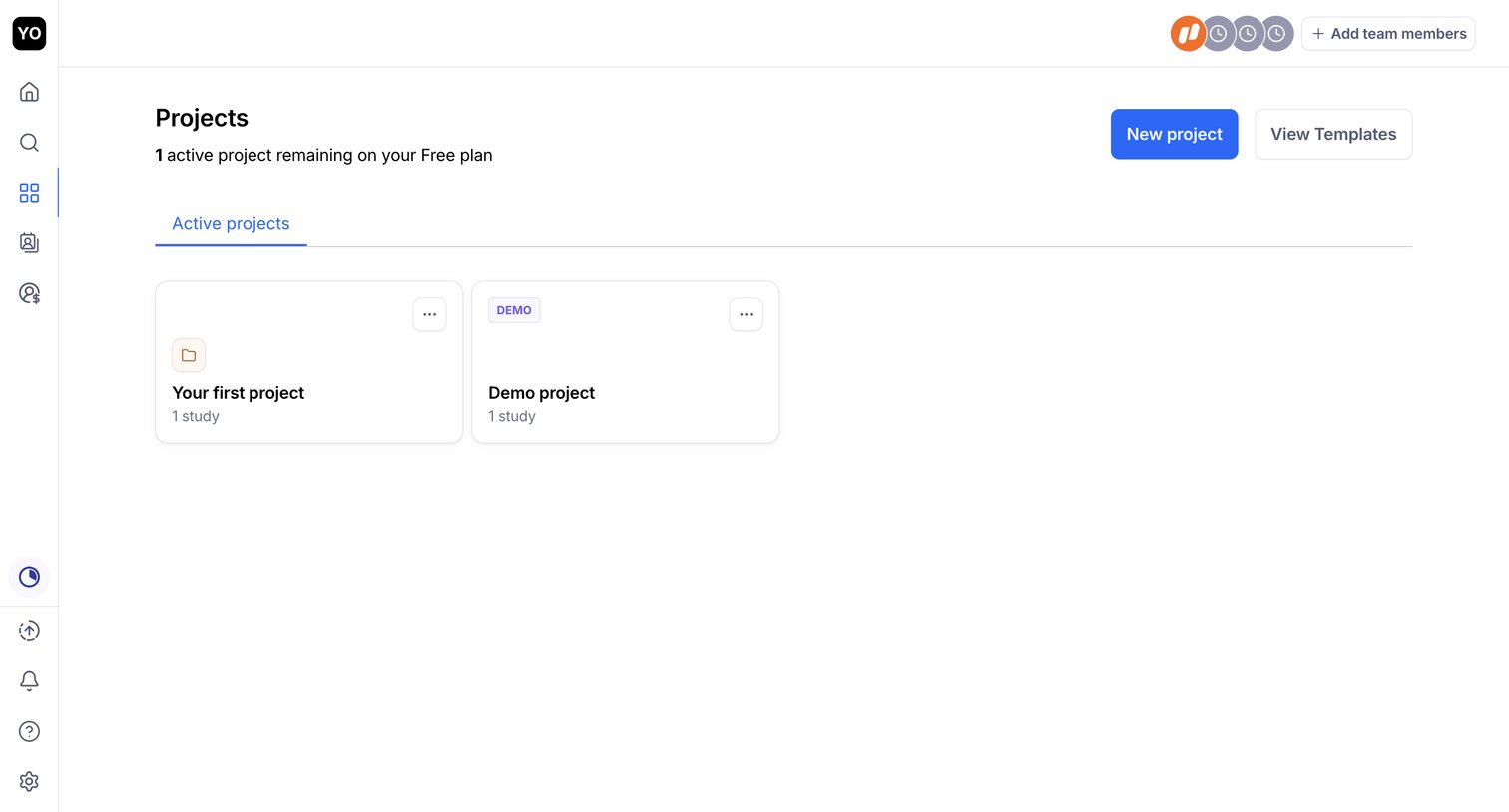Screen dimensions: 1509x812
Task: Open notifications bell icon
Action: [x=29, y=680]
